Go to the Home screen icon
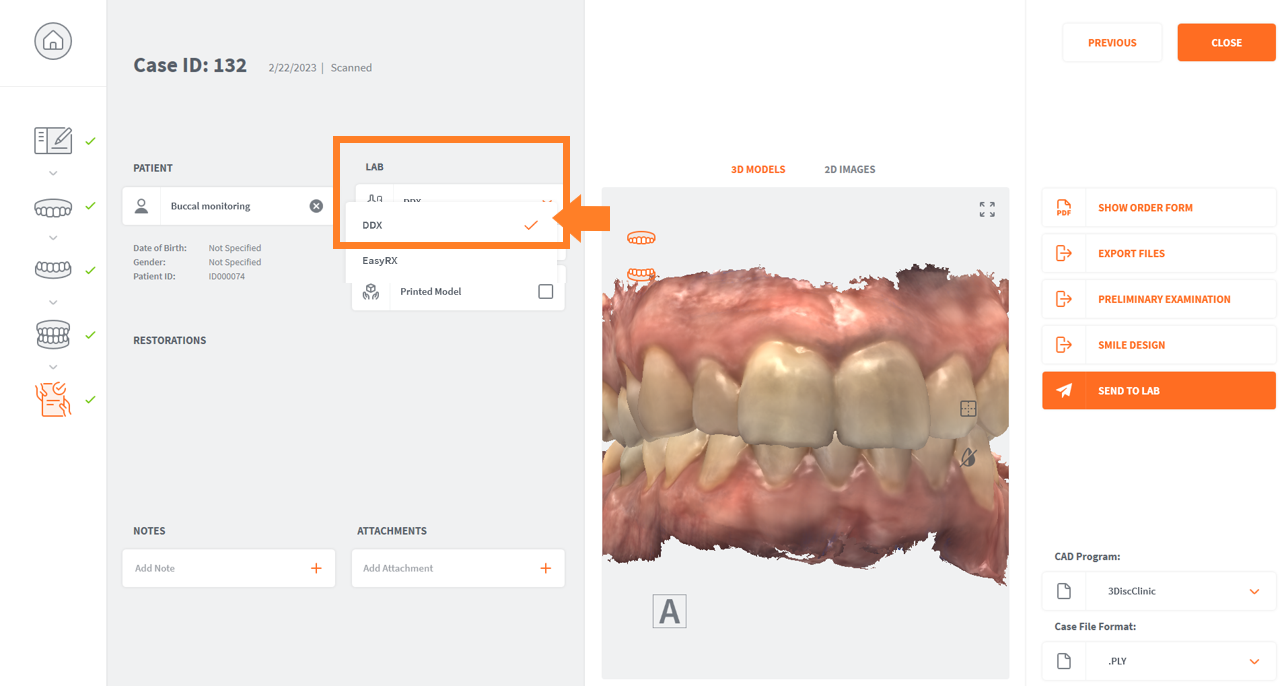This screenshot has width=1280, height=686. pyautogui.click(x=53, y=41)
